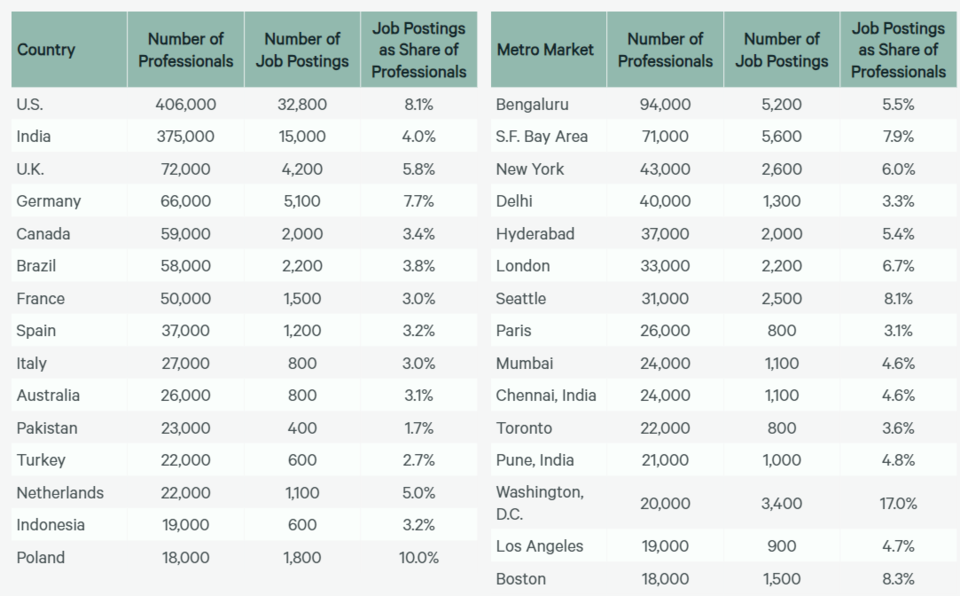960x596 pixels.
Task: Click Pakistan's 1.7% share value
Action: [417, 428]
